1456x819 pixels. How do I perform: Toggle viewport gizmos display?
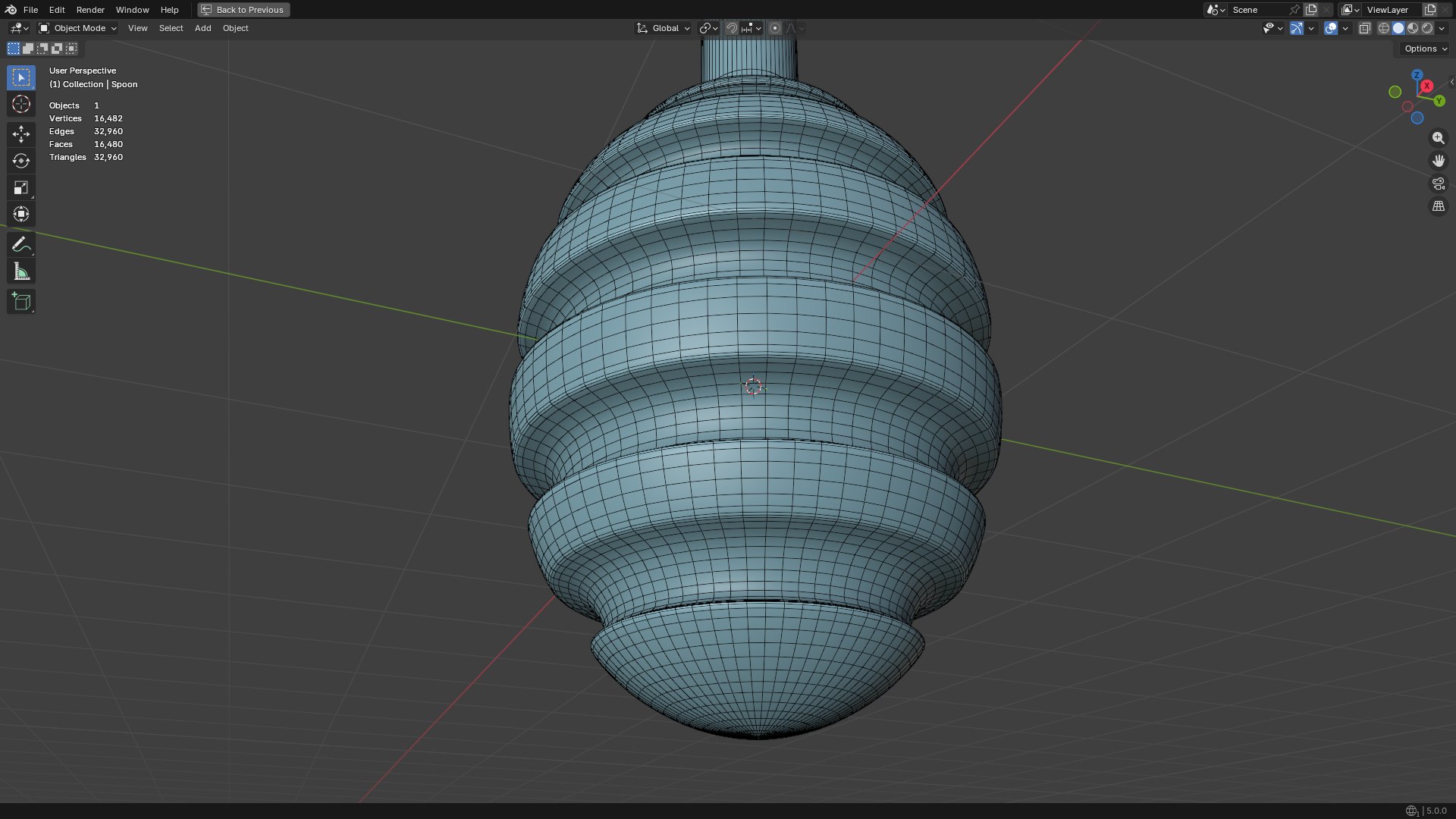coord(1297,28)
